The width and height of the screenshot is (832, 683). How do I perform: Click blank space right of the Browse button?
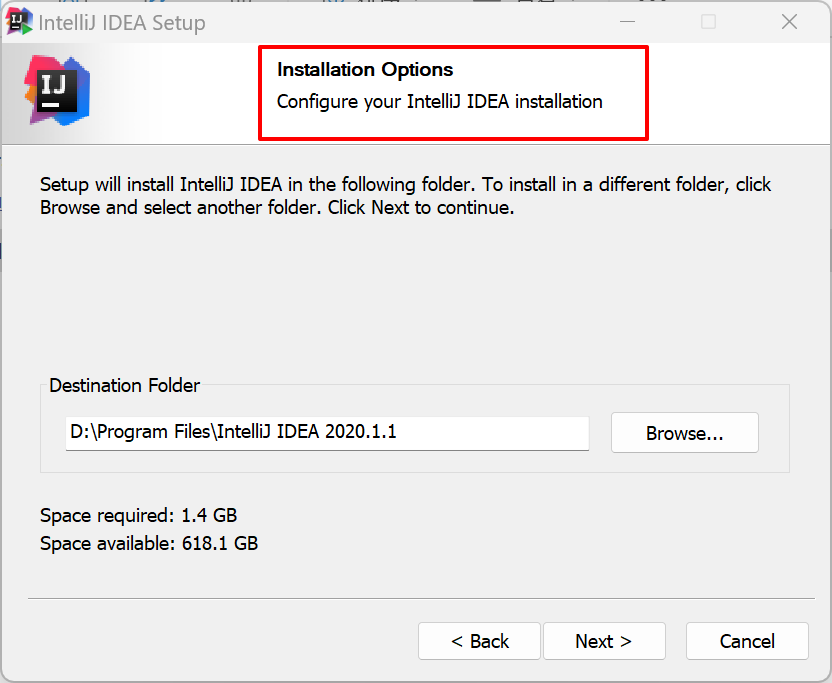[773, 433]
